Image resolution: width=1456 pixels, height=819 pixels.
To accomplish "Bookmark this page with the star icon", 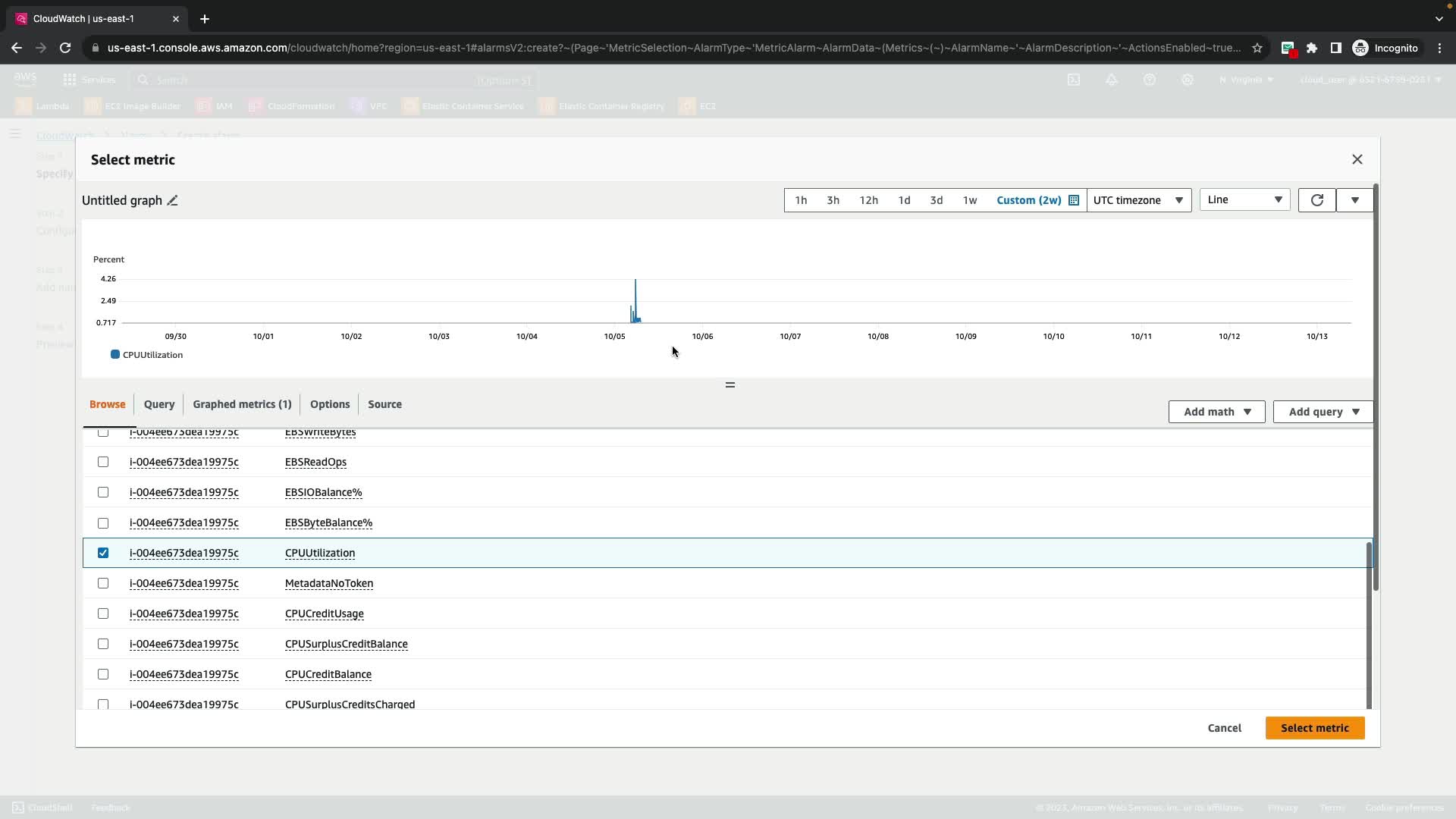I will [x=1257, y=48].
